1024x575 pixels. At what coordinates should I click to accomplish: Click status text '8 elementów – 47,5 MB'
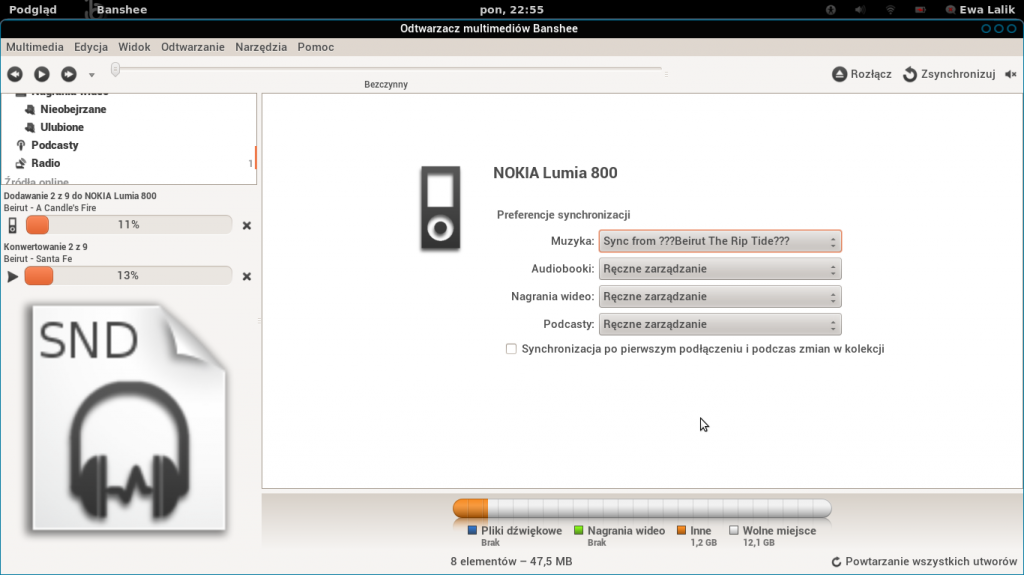pyautogui.click(x=511, y=561)
